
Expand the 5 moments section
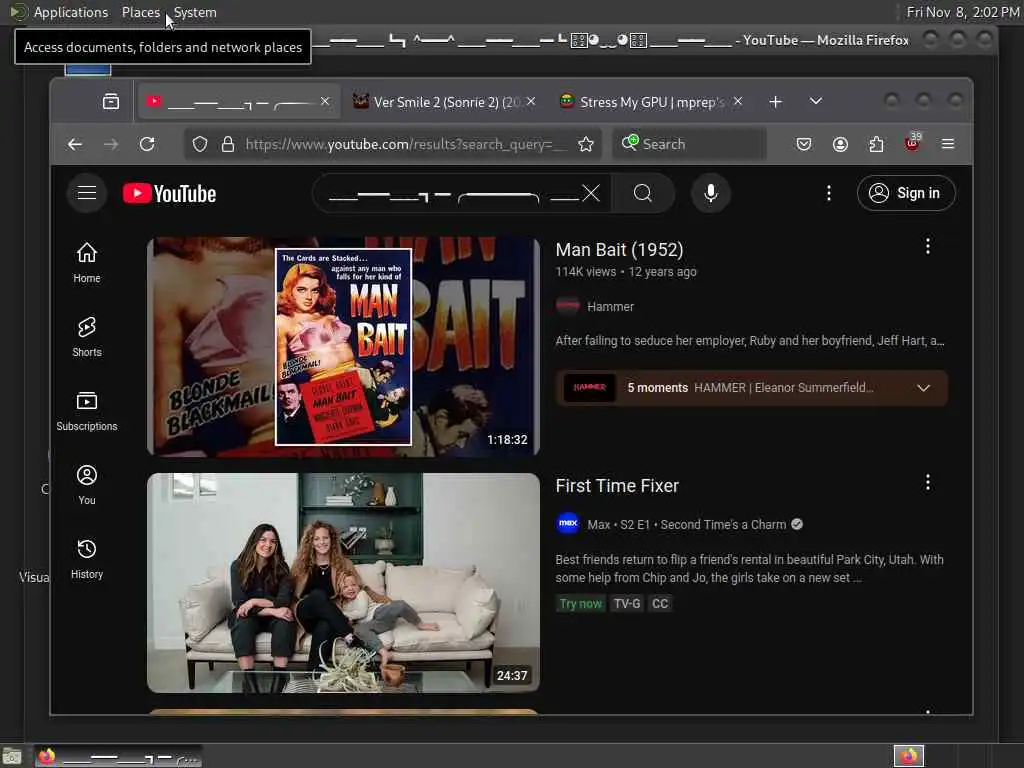tap(752, 388)
